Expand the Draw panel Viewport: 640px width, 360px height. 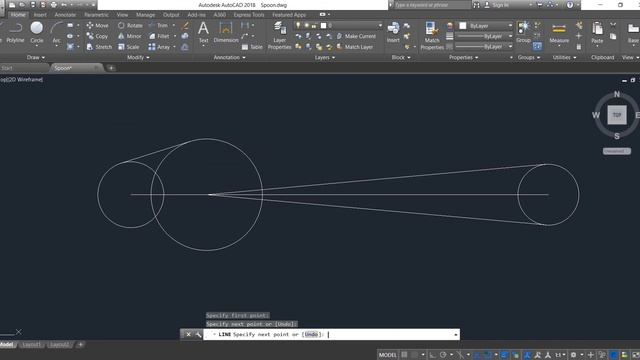click(x=36, y=58)
